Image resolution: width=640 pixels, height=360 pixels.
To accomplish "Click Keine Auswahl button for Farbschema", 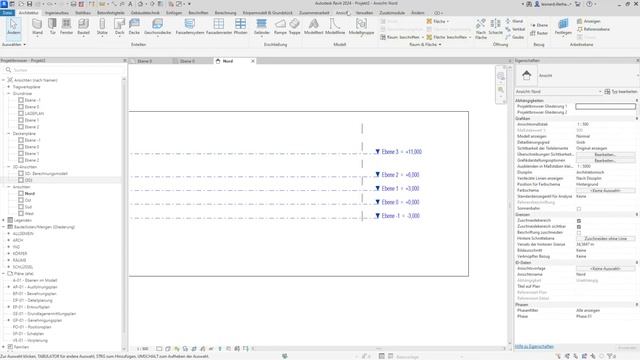I will point(605,191).
